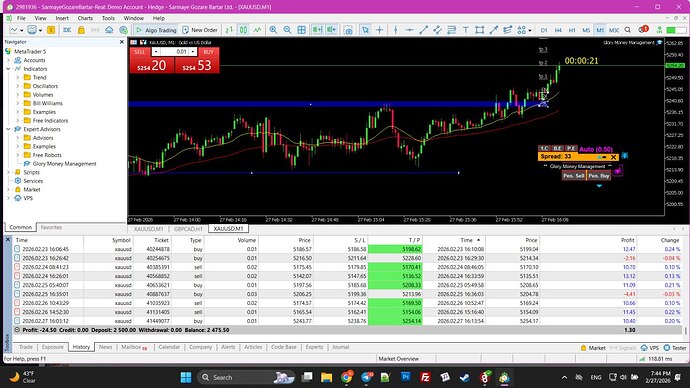Switch to the Trade tab in Toolbox
690x388 pixels.
(x=26, y=347)
